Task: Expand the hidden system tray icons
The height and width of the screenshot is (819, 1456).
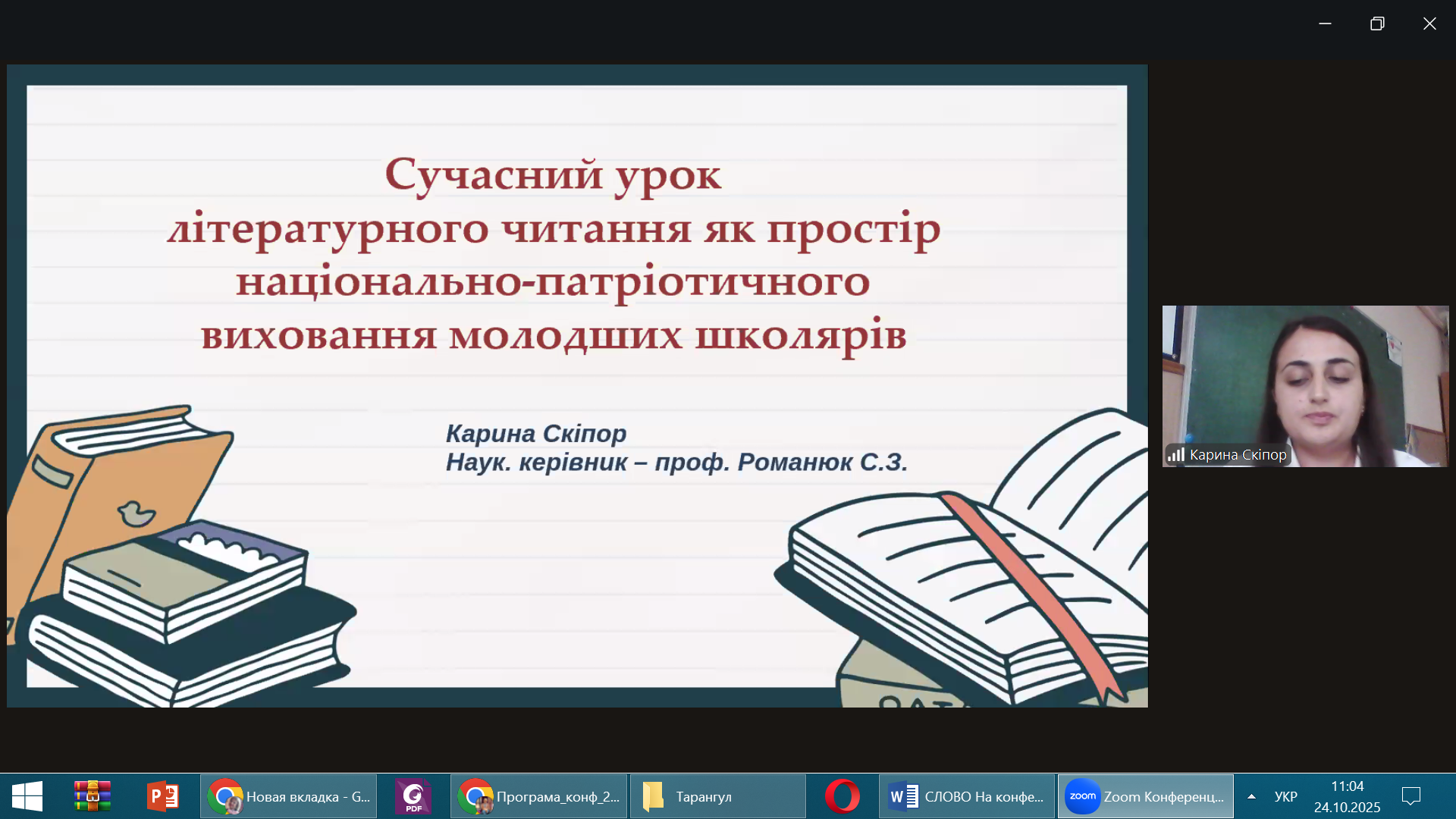Action: (x=1251, y=796)
